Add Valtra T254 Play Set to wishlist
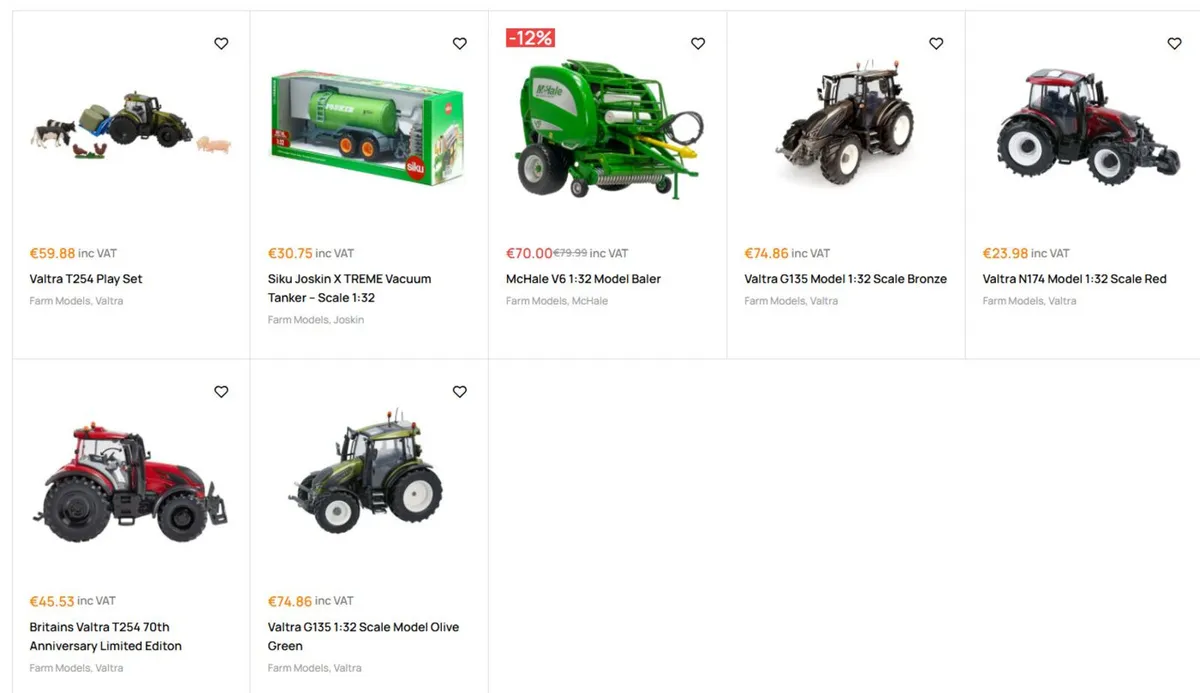The height and width of the screenshot is (693, 1200). (221, 43)
